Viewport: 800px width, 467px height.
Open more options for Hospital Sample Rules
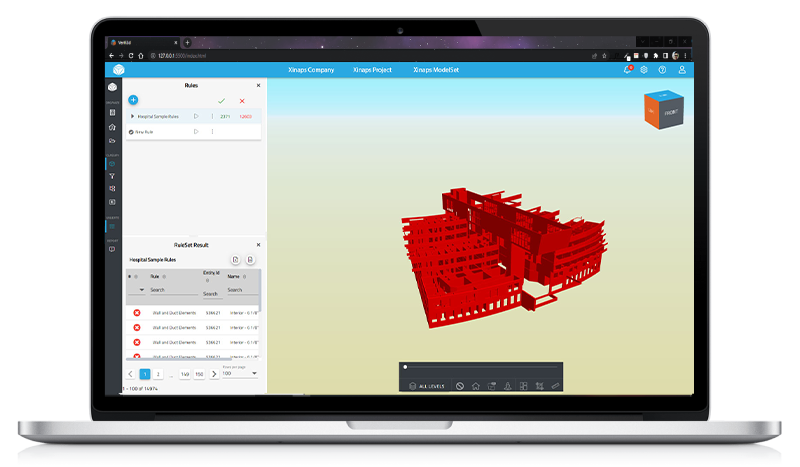[x=212, y=116]
